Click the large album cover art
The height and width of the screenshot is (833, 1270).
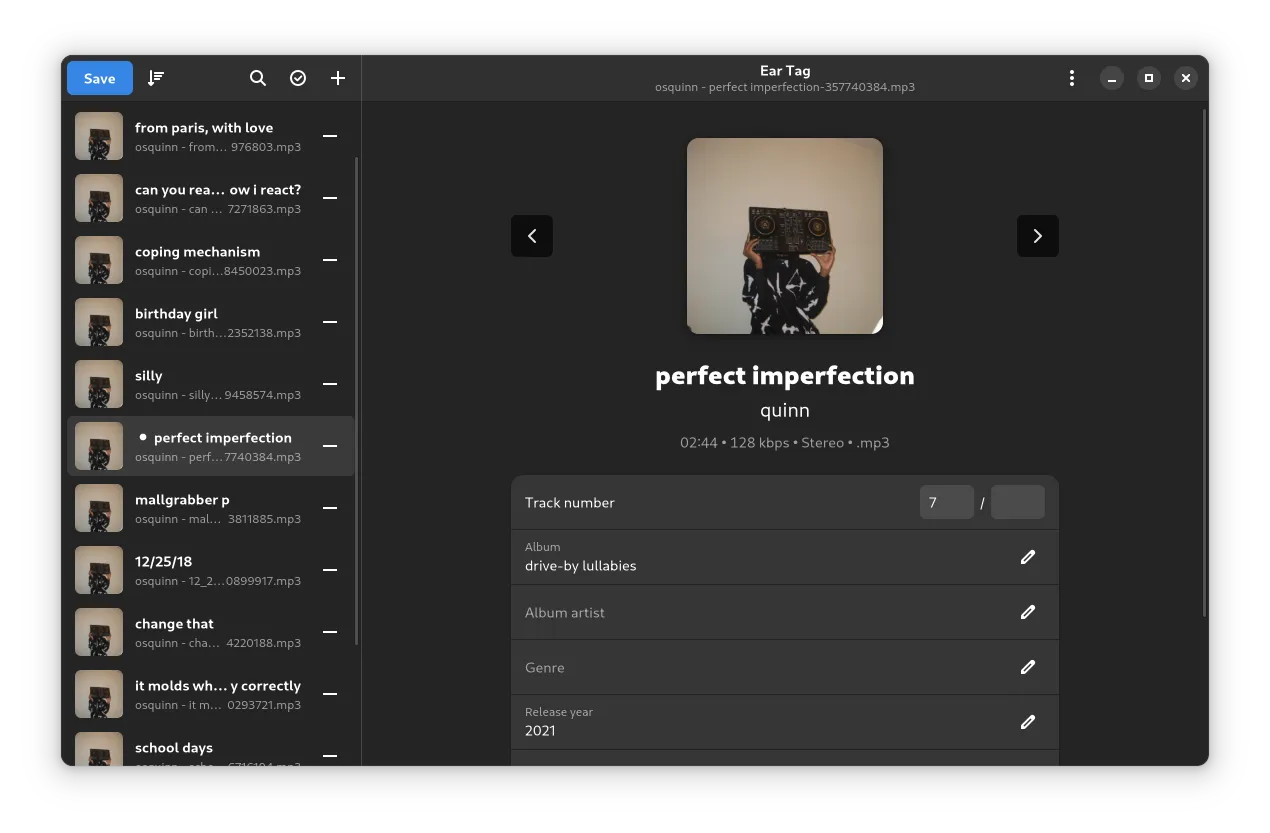(784, 236)
